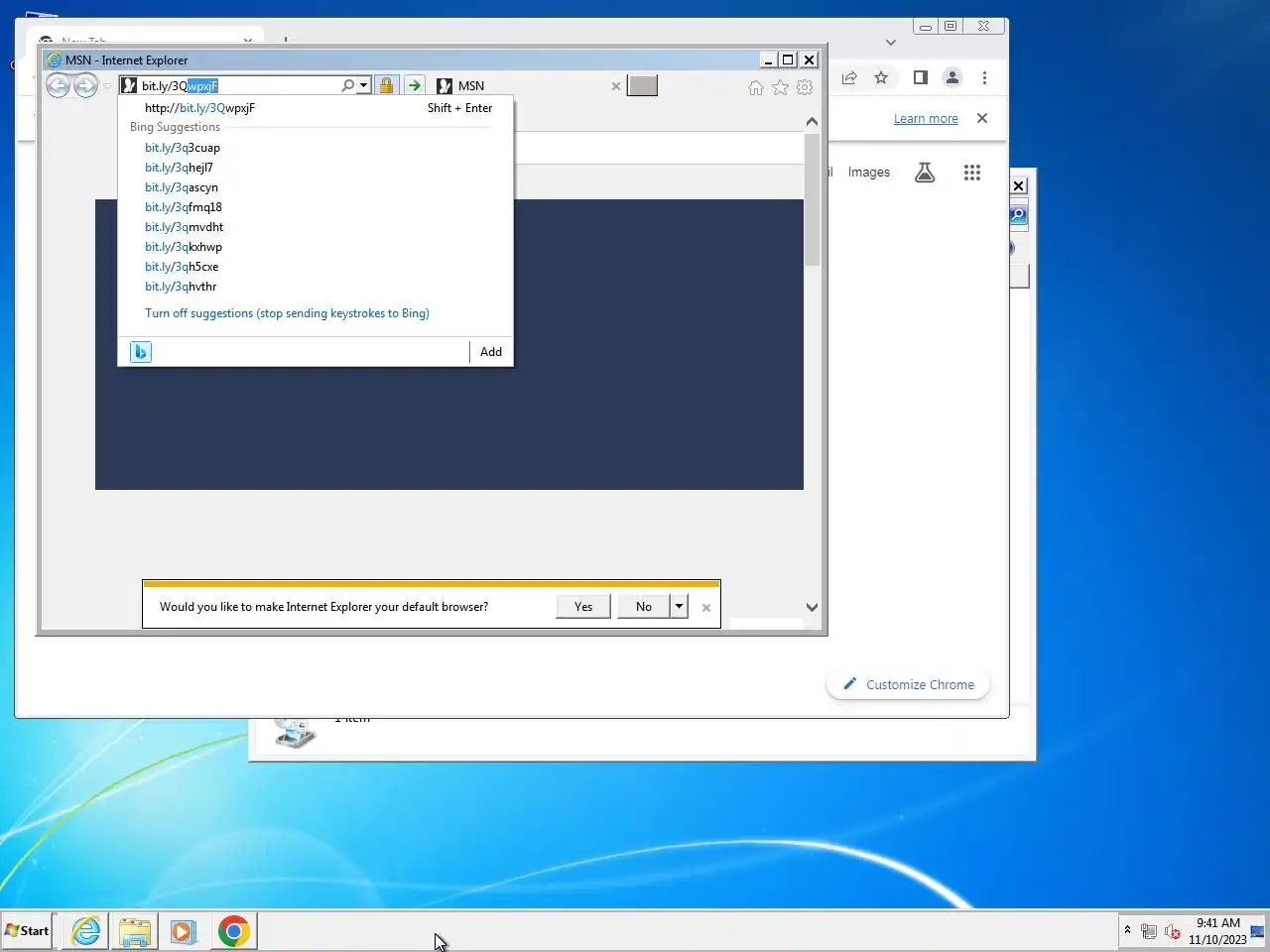Image resolution: width=1270 pixels, height=952 pixels.
Task: Expand the No button dropdown arrow
Action: click(x=679, y=607)
